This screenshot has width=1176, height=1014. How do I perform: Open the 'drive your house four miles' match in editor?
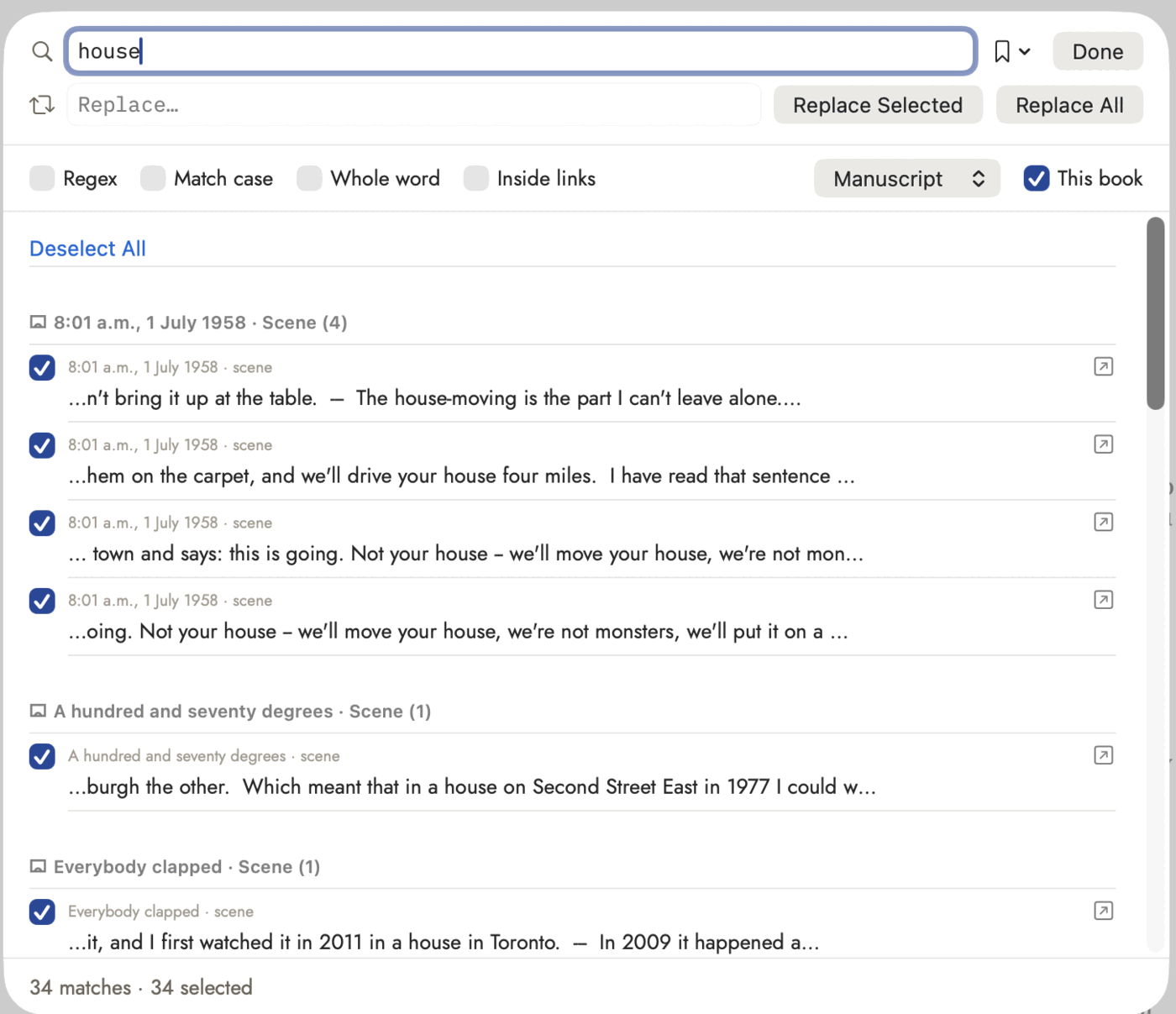click(1104, 444)
